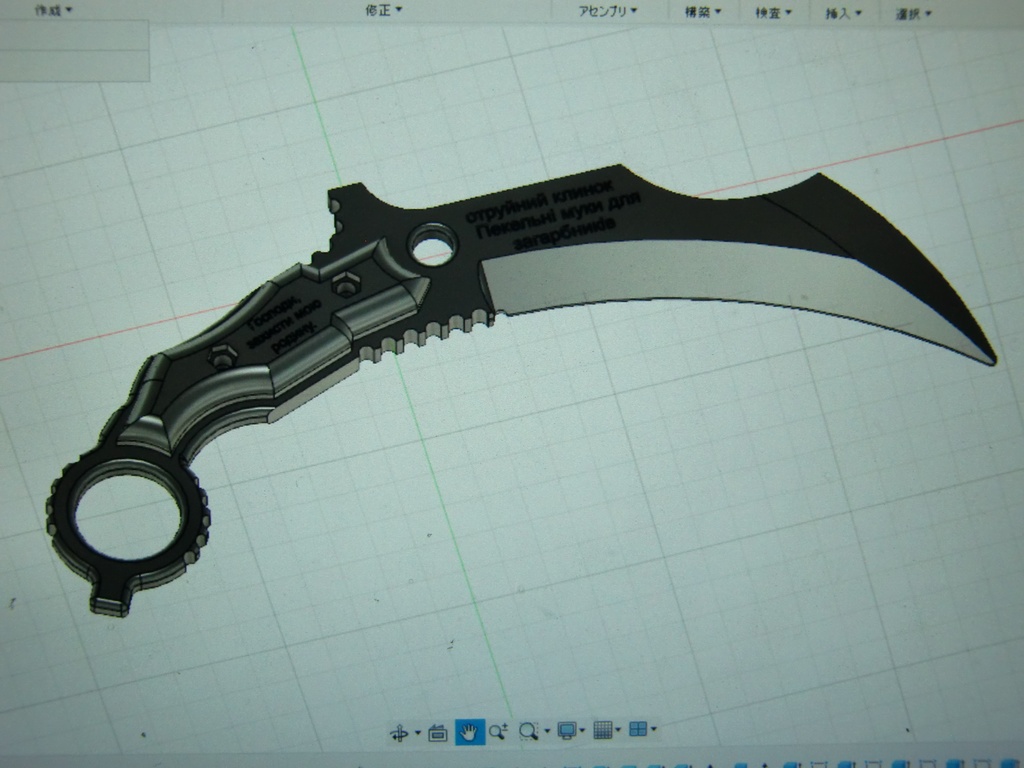
Task: Open the アセンブリ menu
Action: (x=607, y=11)
